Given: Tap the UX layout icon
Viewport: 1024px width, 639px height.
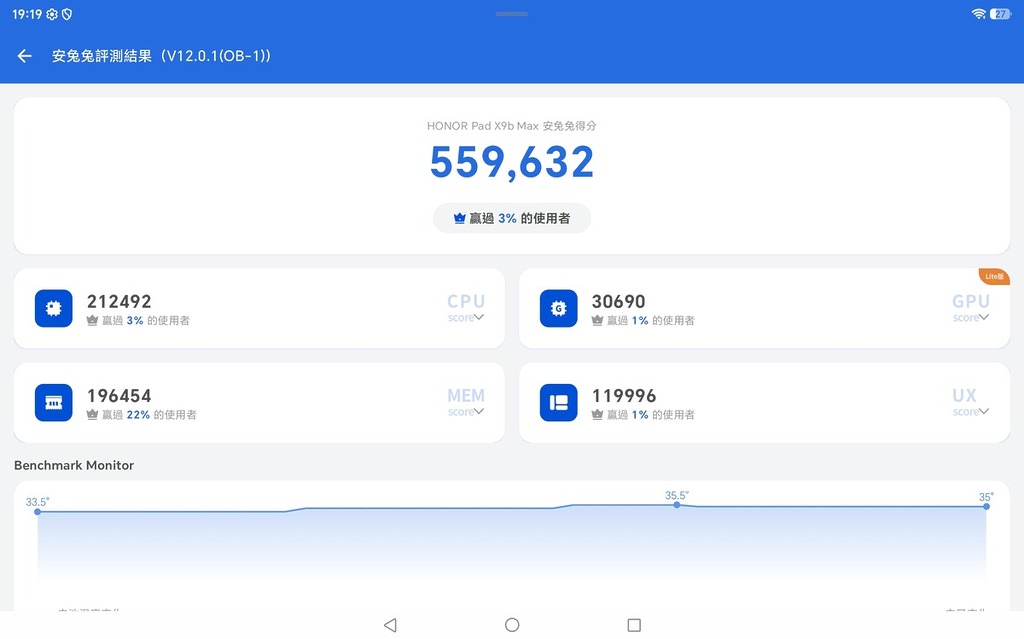Looking at the screenshot, I should tap(558, 402).
